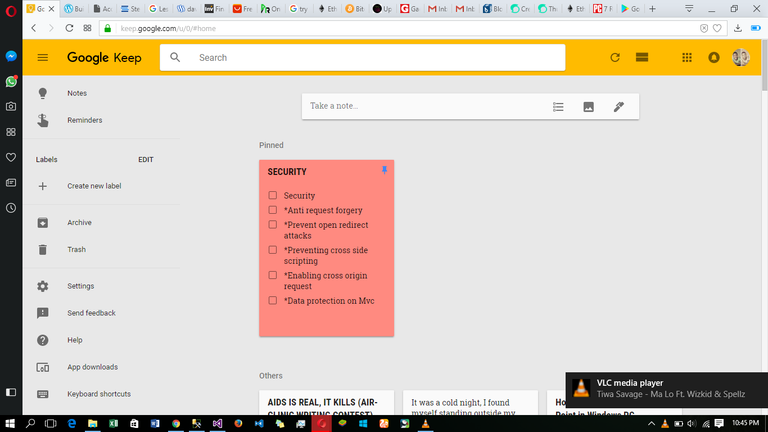768x432 pixels.
Task: Open the Google account avatar
Action: point(741,57)
